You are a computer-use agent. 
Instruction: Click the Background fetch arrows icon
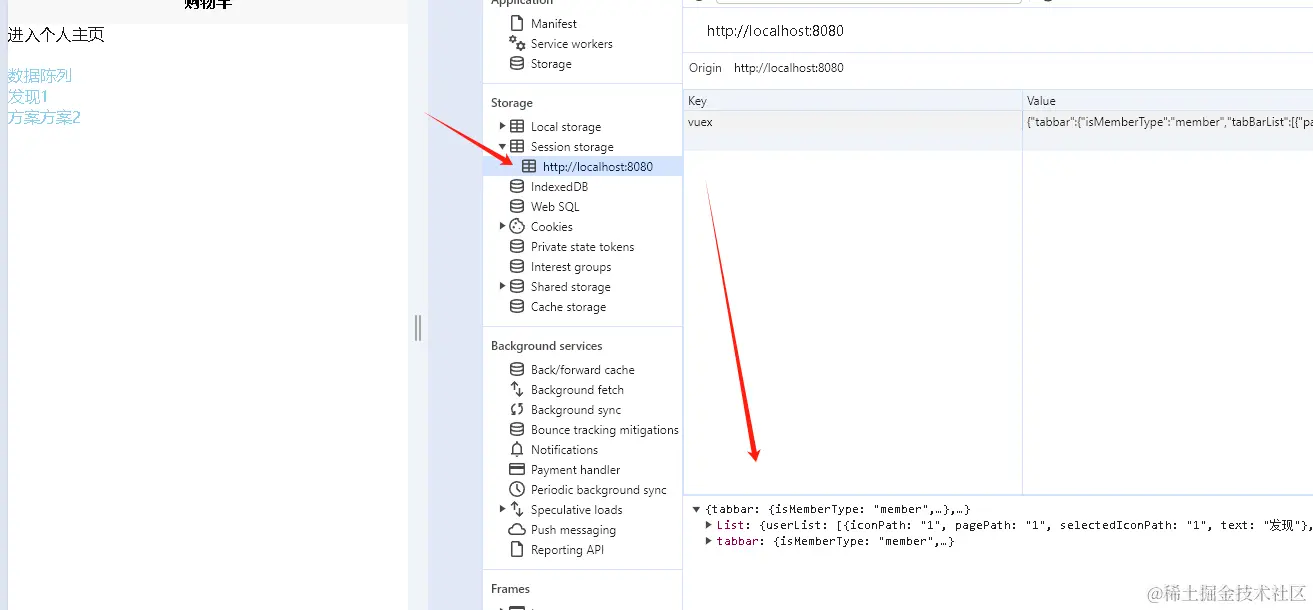(x=517, y=389)
